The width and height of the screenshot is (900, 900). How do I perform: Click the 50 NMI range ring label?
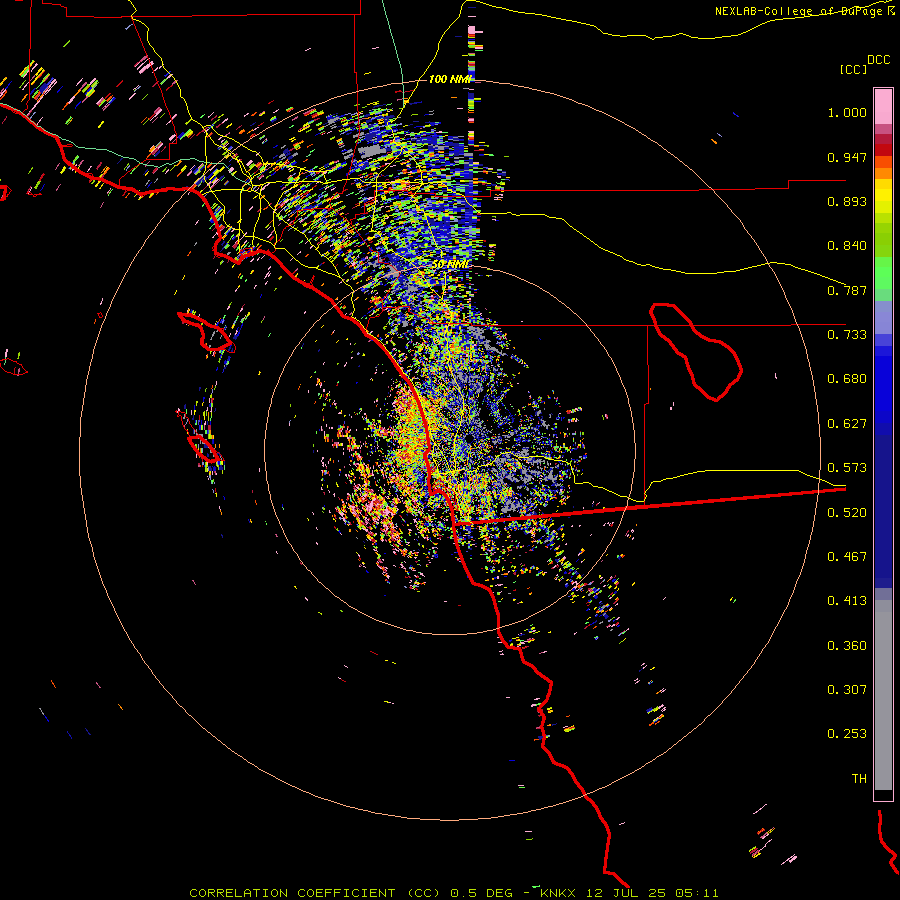451,265
